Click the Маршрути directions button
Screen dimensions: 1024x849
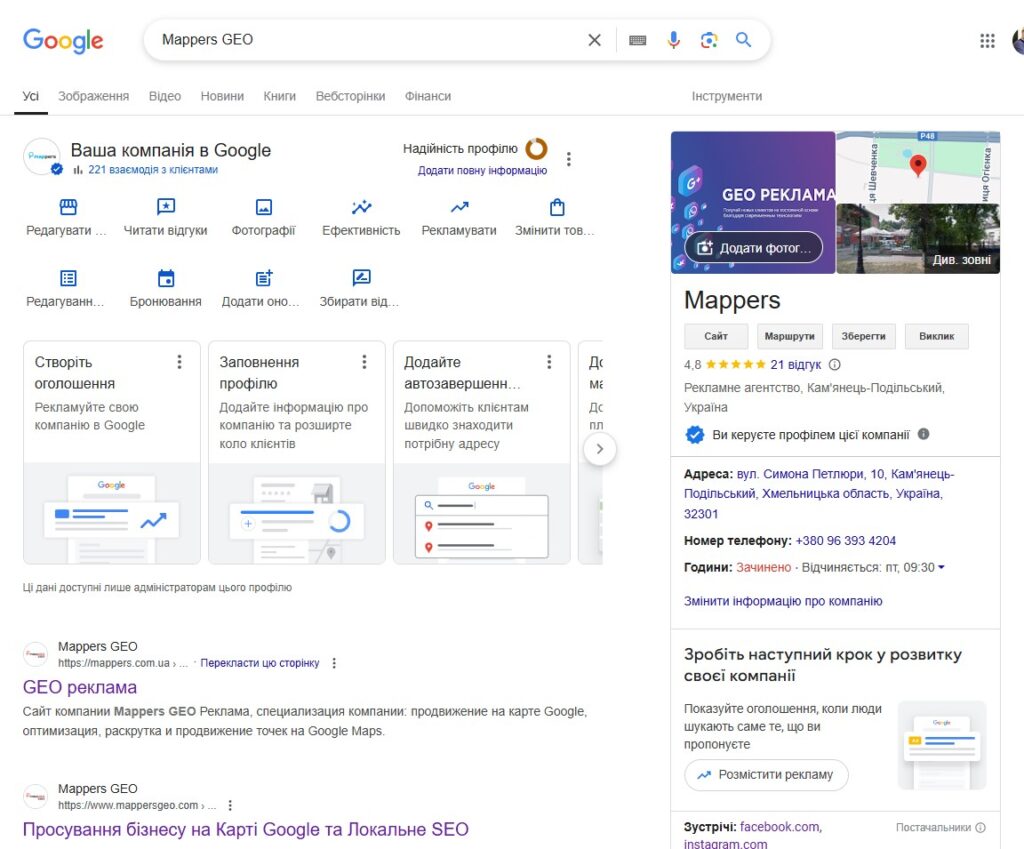point(790,336)
